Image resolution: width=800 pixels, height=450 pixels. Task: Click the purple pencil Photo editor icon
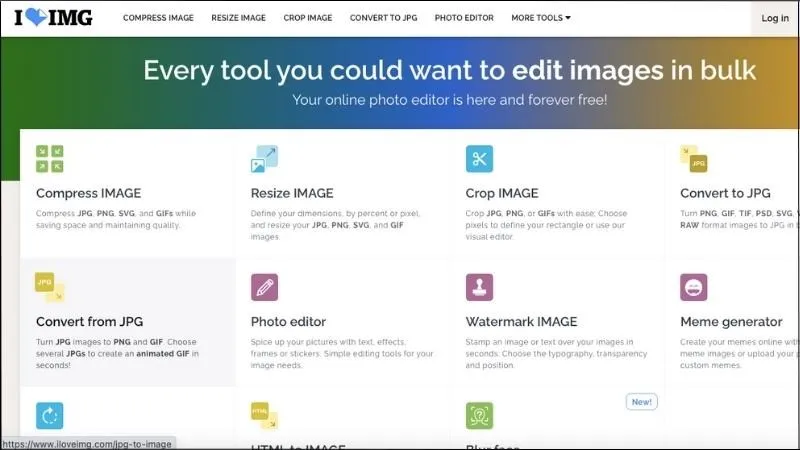(264, 288)
